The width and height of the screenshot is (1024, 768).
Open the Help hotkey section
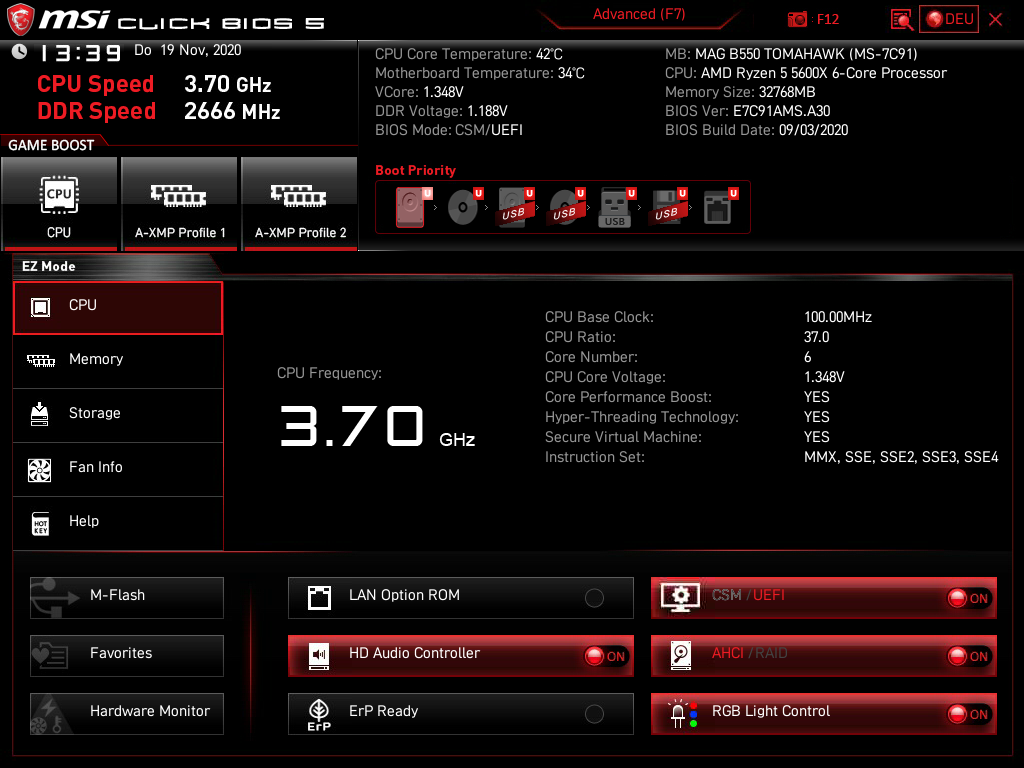coord(118,522)
